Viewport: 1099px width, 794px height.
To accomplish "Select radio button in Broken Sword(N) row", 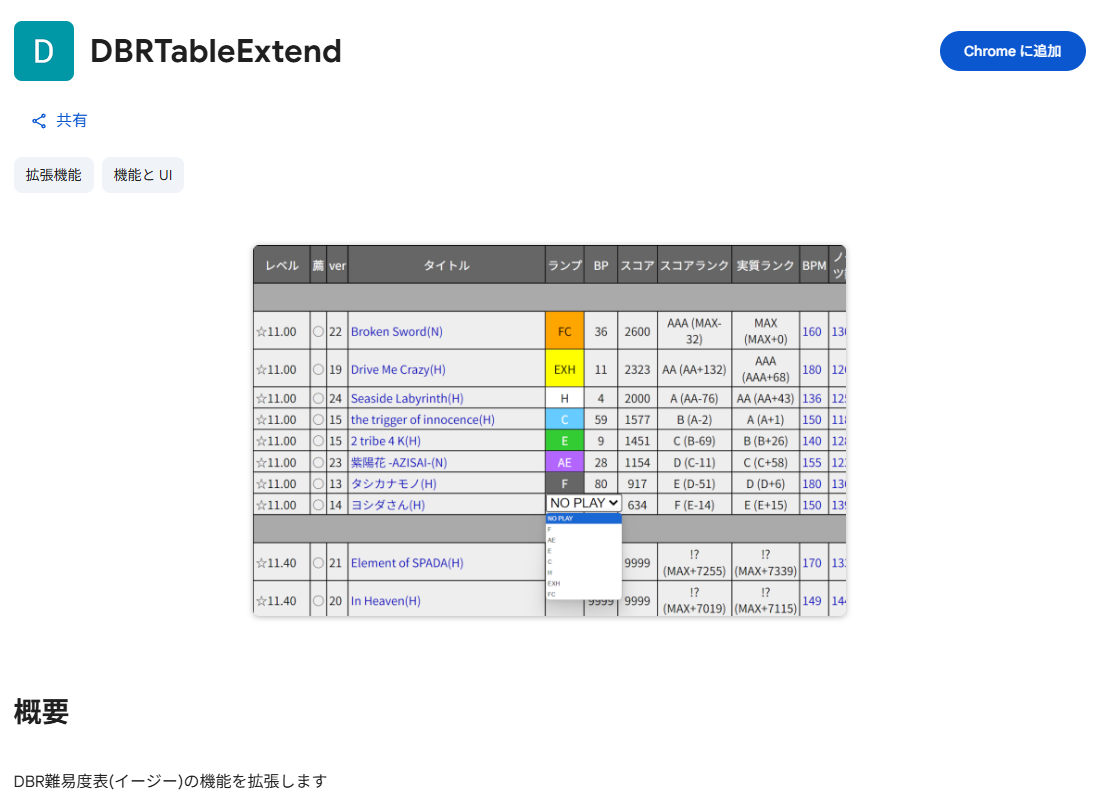I will click(x=318, y=331).
